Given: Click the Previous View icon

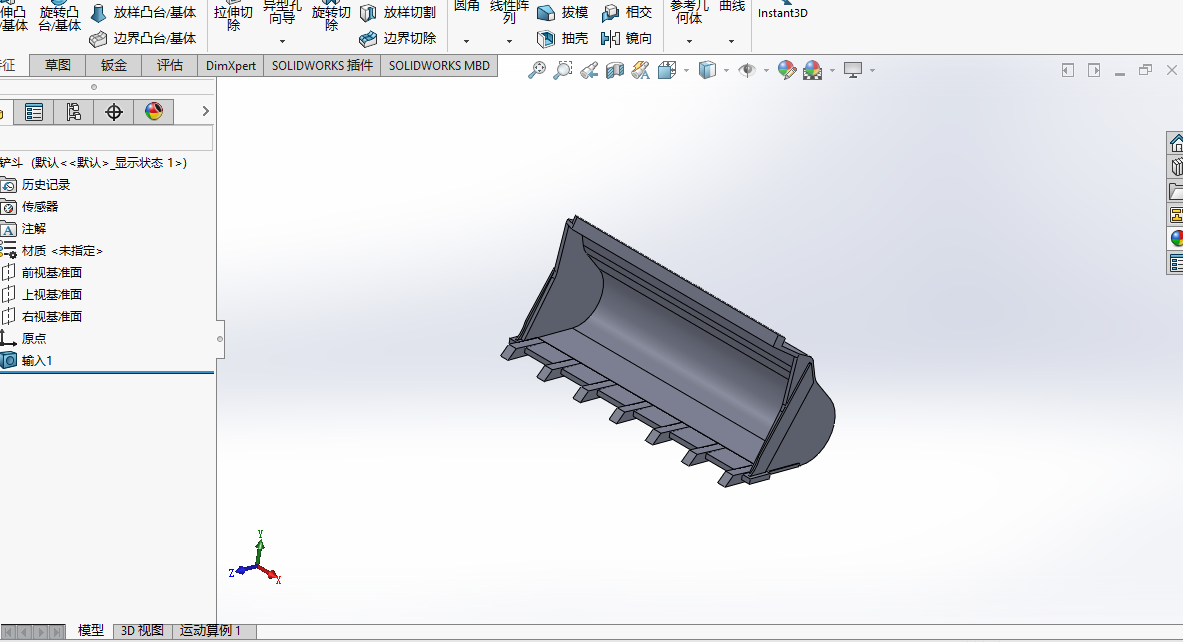Looking at the screenshot, I should point(589,70).
